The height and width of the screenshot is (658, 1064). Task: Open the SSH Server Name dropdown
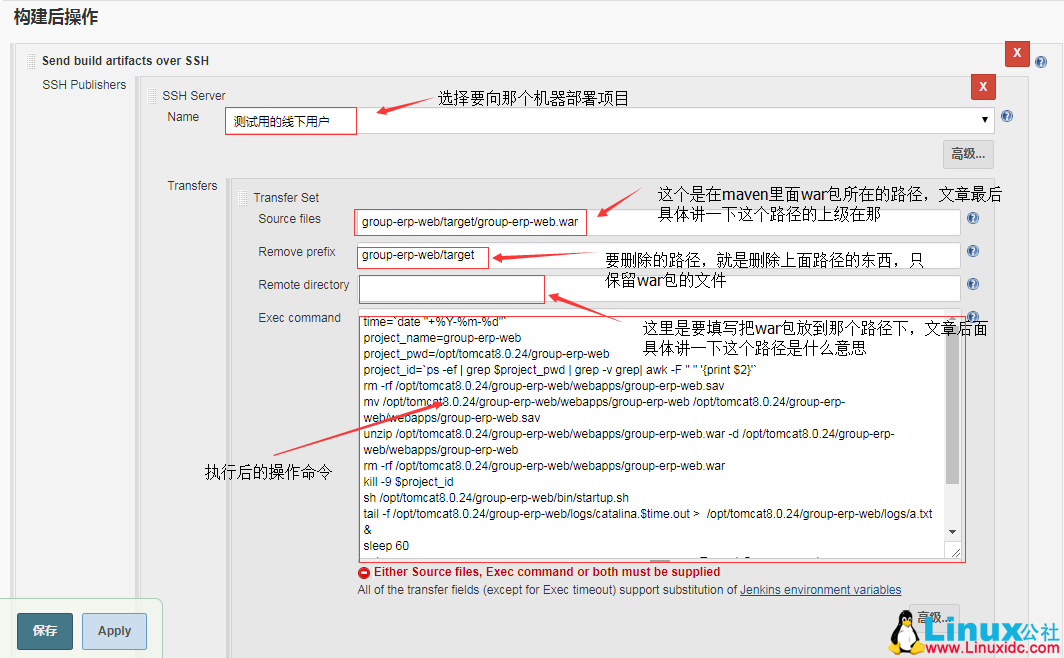(987, 121)
